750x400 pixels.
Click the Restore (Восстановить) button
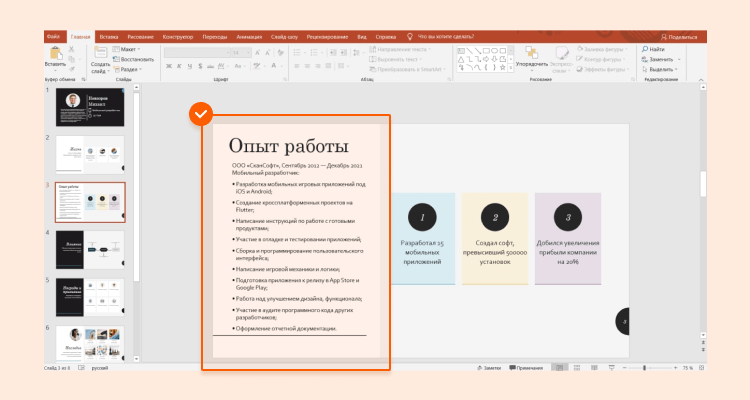coord(135,59)
